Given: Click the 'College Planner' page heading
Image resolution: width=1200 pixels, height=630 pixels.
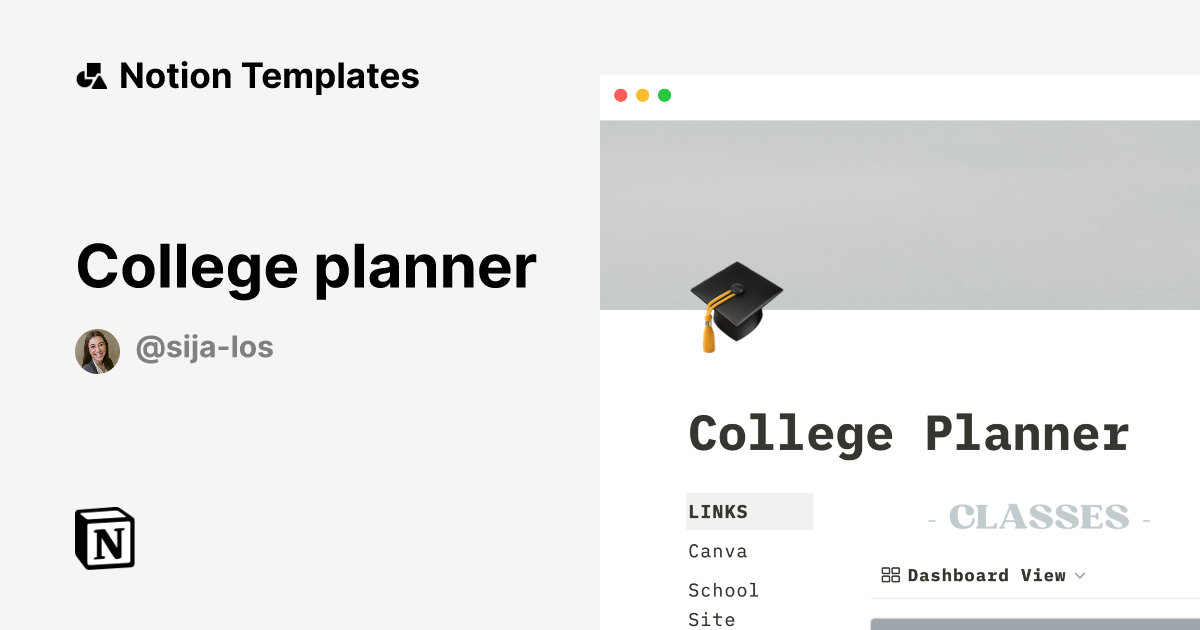Looking at the screenshot, I should tap(909, 434).
